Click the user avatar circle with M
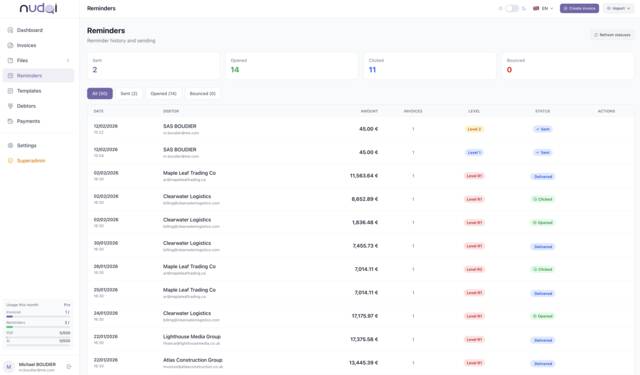 coord(9,366)
